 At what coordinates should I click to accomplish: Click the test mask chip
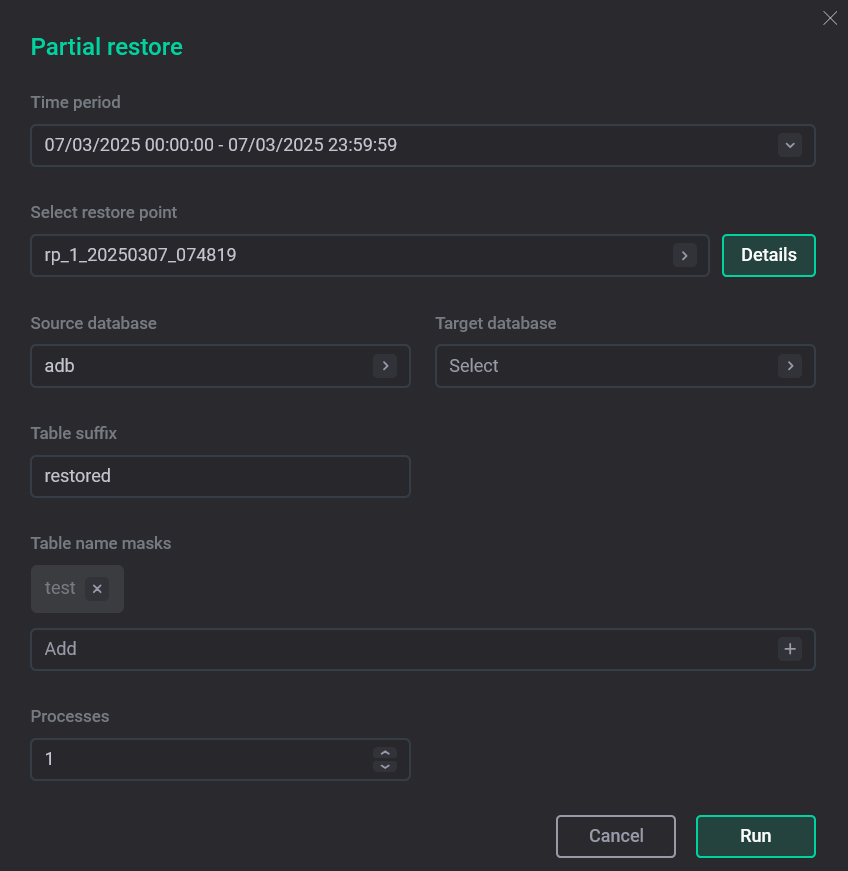[x=77, y=589]
